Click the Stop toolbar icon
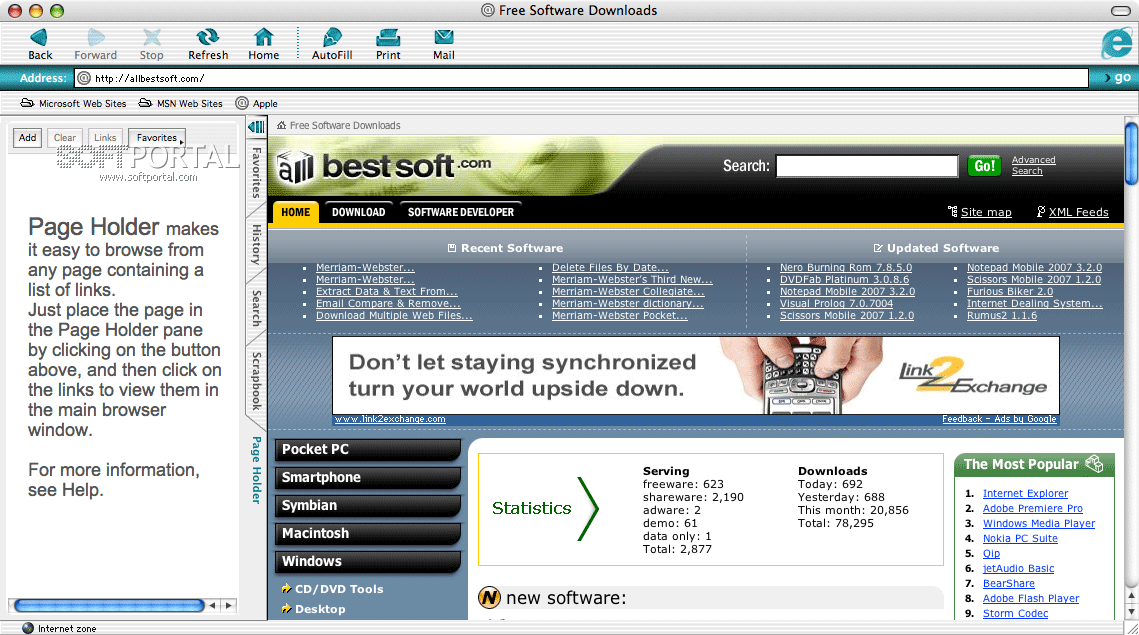Viewport: 1139px width, 635px height. click(x=151, y=37)
